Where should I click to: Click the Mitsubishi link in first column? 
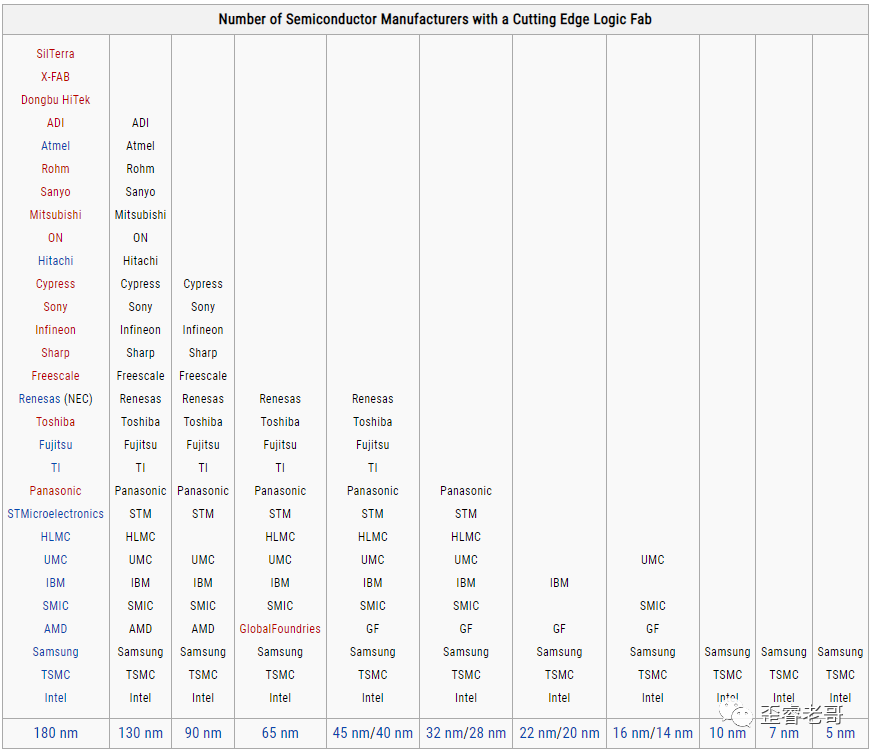click(56, 215)
